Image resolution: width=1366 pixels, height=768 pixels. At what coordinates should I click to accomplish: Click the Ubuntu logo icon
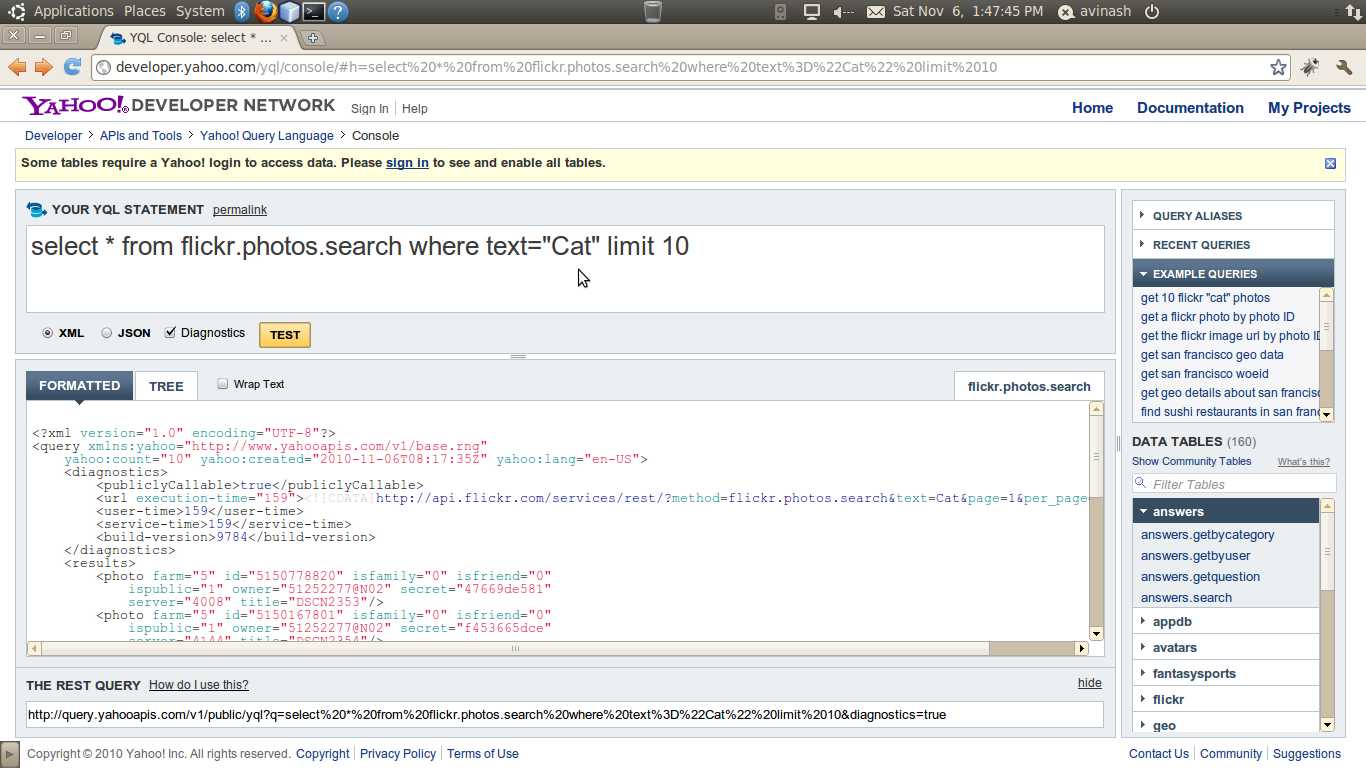(x=17, y=12)
